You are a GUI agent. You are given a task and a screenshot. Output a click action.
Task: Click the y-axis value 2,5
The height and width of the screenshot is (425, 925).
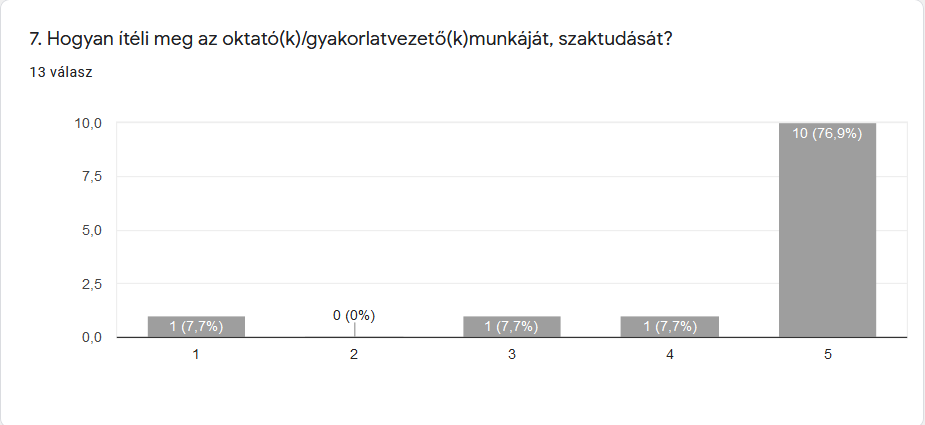point(91,284)
